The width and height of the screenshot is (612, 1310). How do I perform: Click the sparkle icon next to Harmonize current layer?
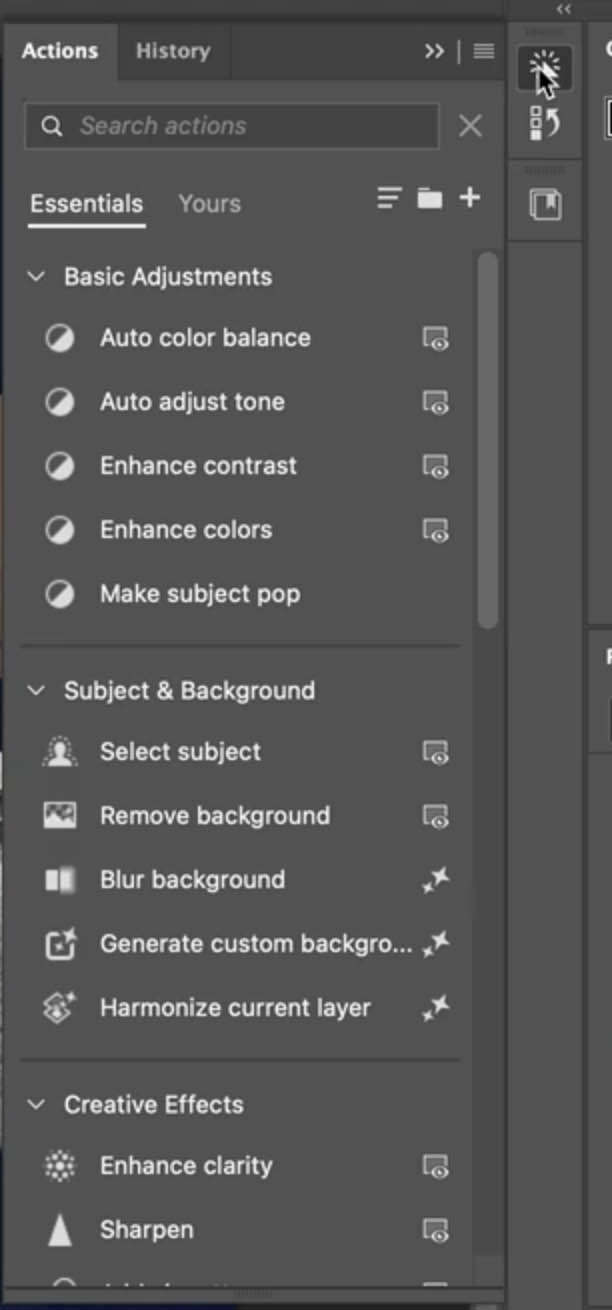435,1009
